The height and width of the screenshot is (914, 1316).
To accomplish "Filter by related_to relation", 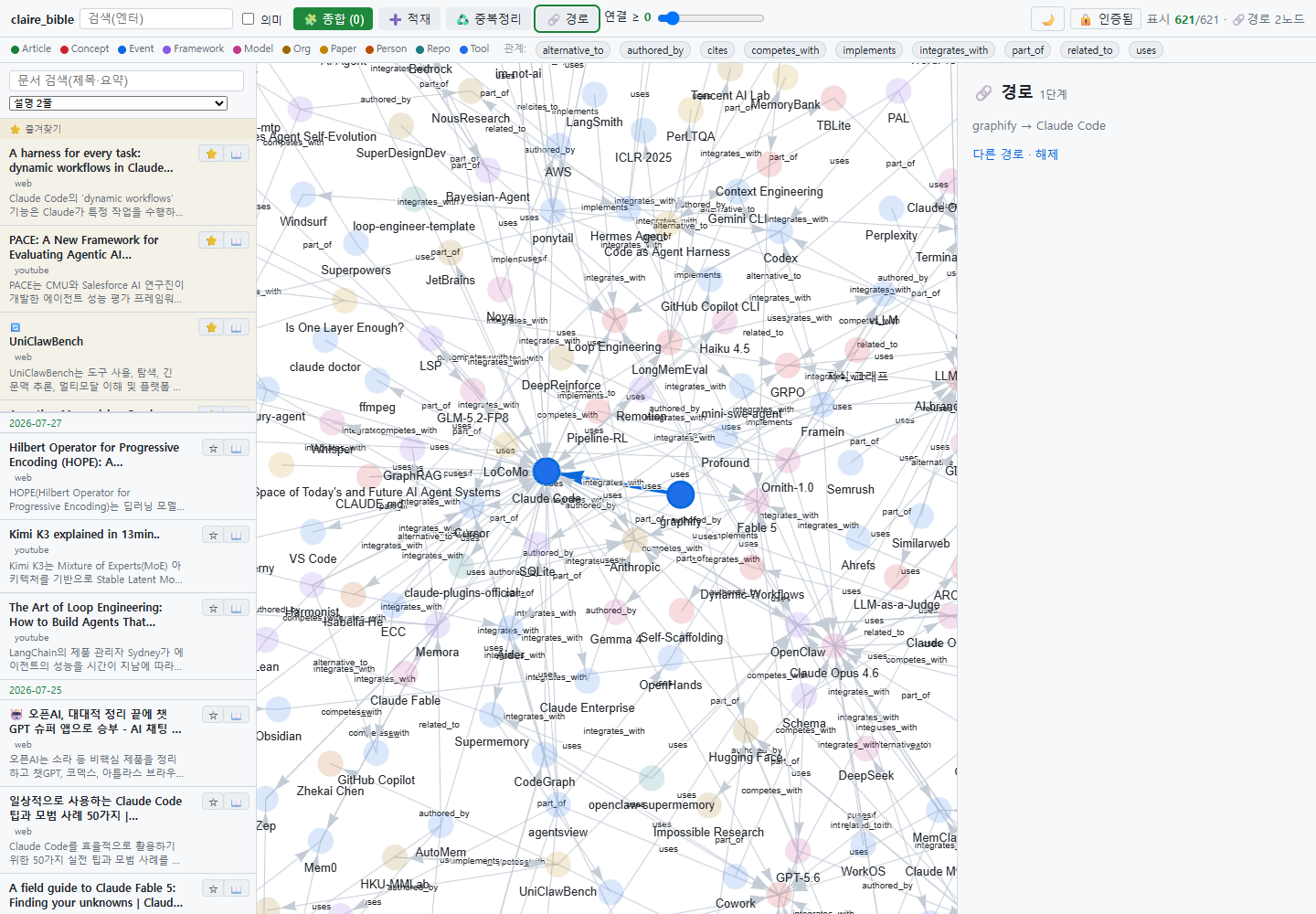I will click(x=1089, y=50).
